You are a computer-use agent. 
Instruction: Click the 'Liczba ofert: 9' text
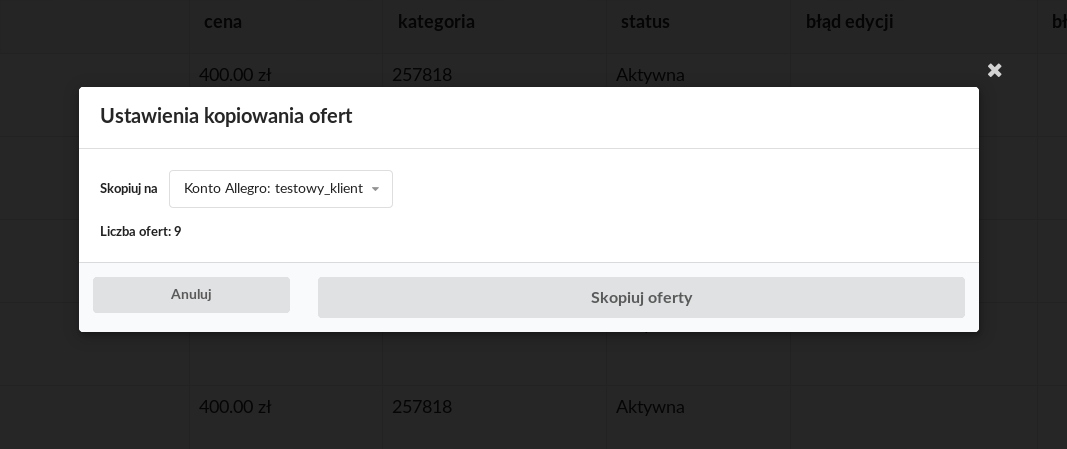tap(140, 232)
